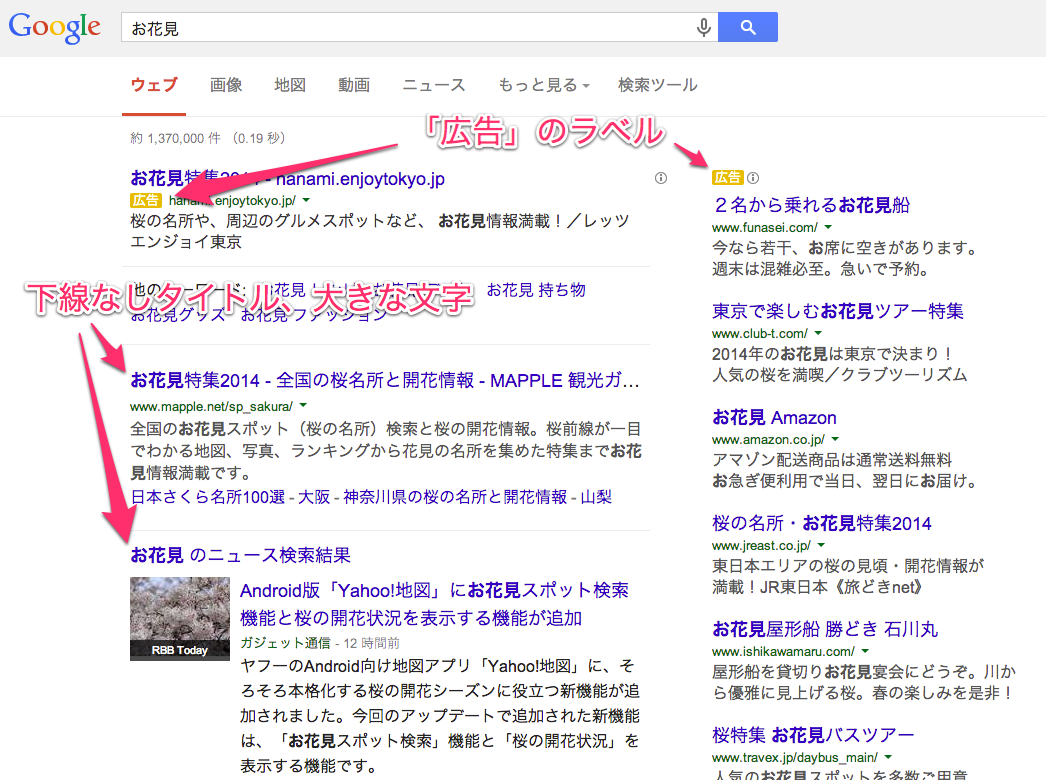Switch to the 地図 tab
The width and height of the screenshot is (1046, 780).
[x=290, y=85]
